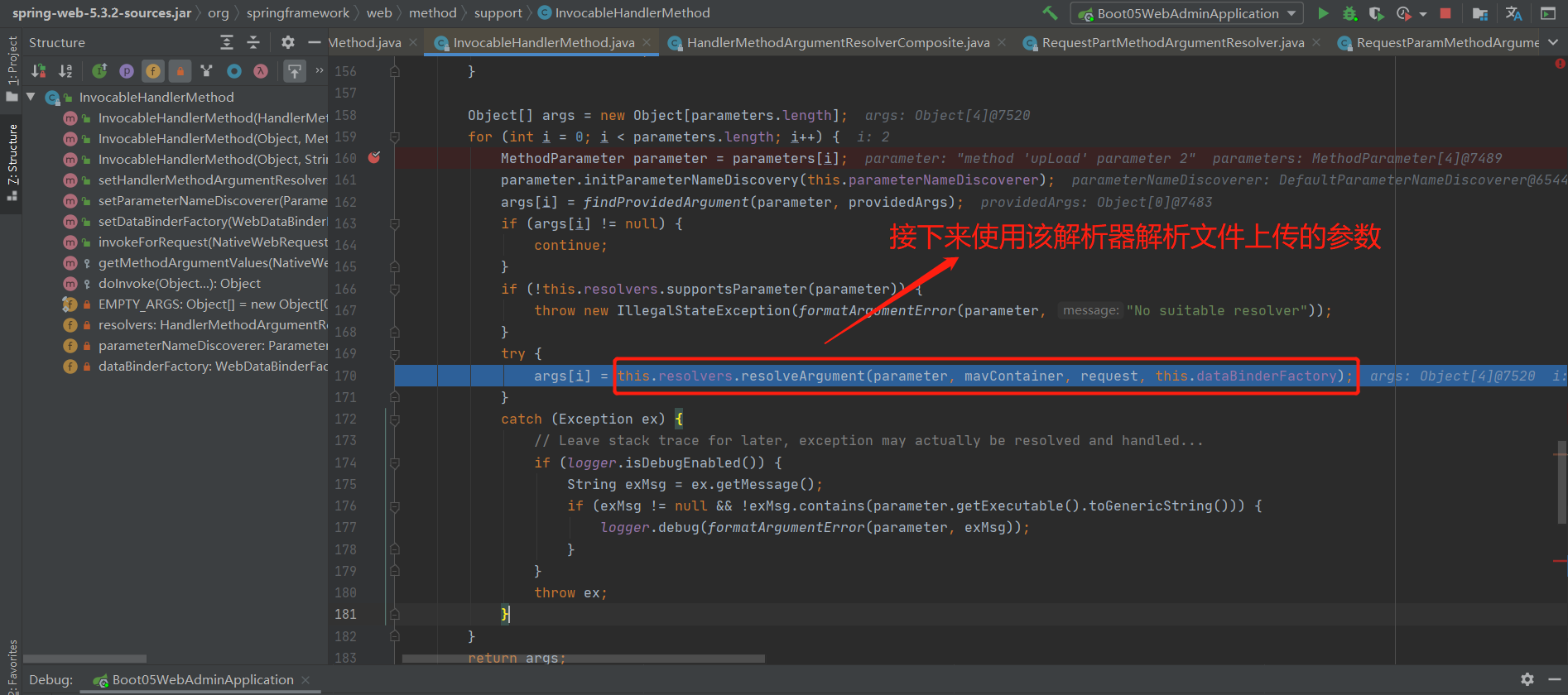Hide the Structure tool window
This screenshot has height=695, width=1568.
coord(314,42)
